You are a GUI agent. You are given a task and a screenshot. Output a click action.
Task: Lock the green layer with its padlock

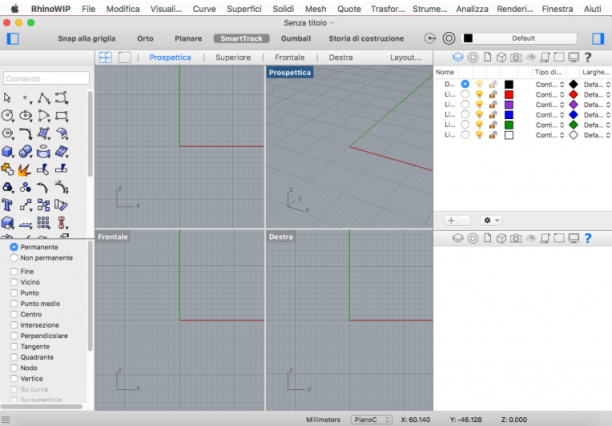tap(493, 125)
